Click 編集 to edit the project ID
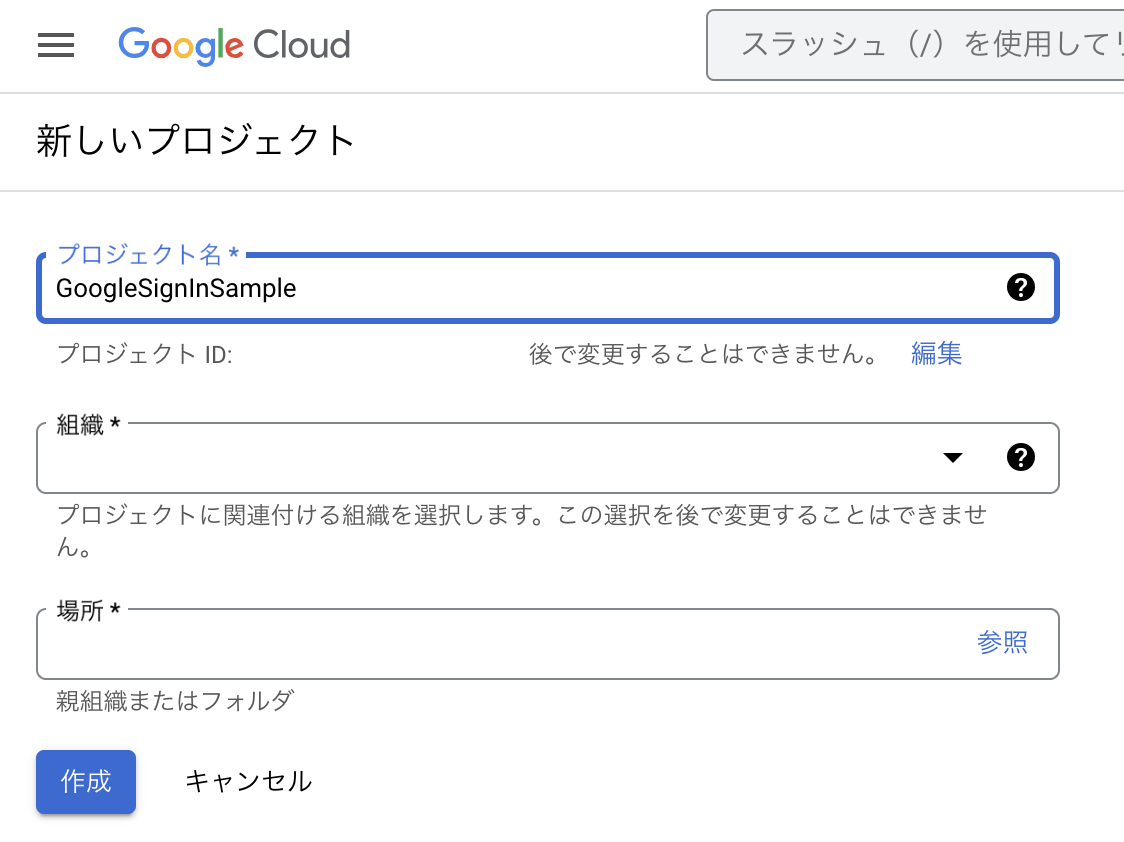The width and height of the screenshot is (1124, 842). (x=936, y=353)
